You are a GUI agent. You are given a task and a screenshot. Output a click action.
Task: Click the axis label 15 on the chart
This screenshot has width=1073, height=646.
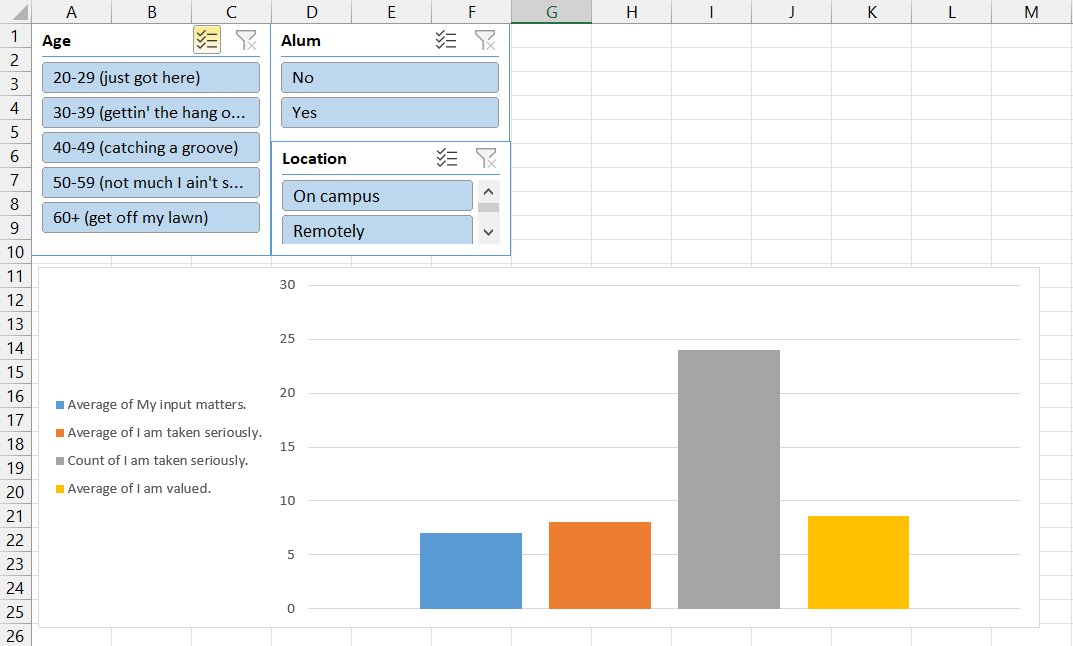[x=287, y=447]
